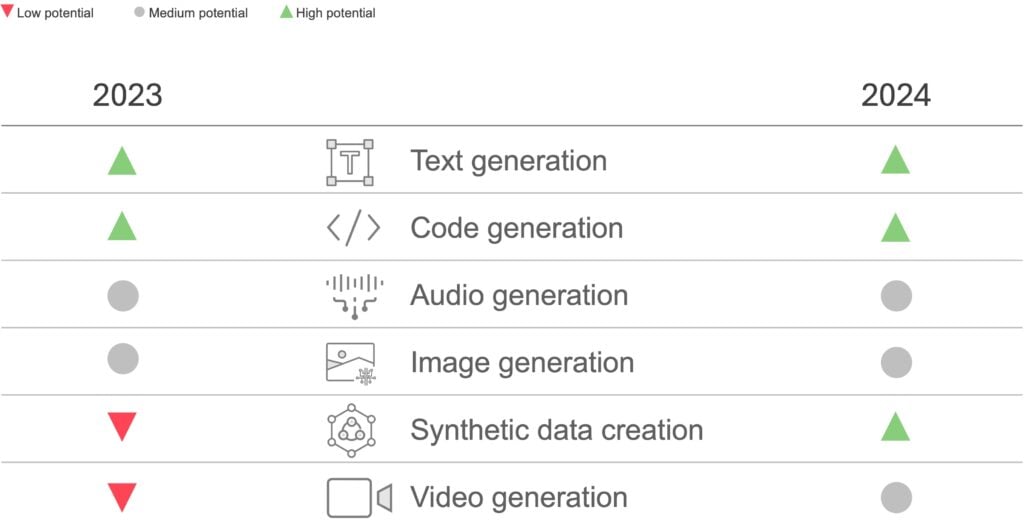Click the Audio generation waveform icon

(354, 296)
